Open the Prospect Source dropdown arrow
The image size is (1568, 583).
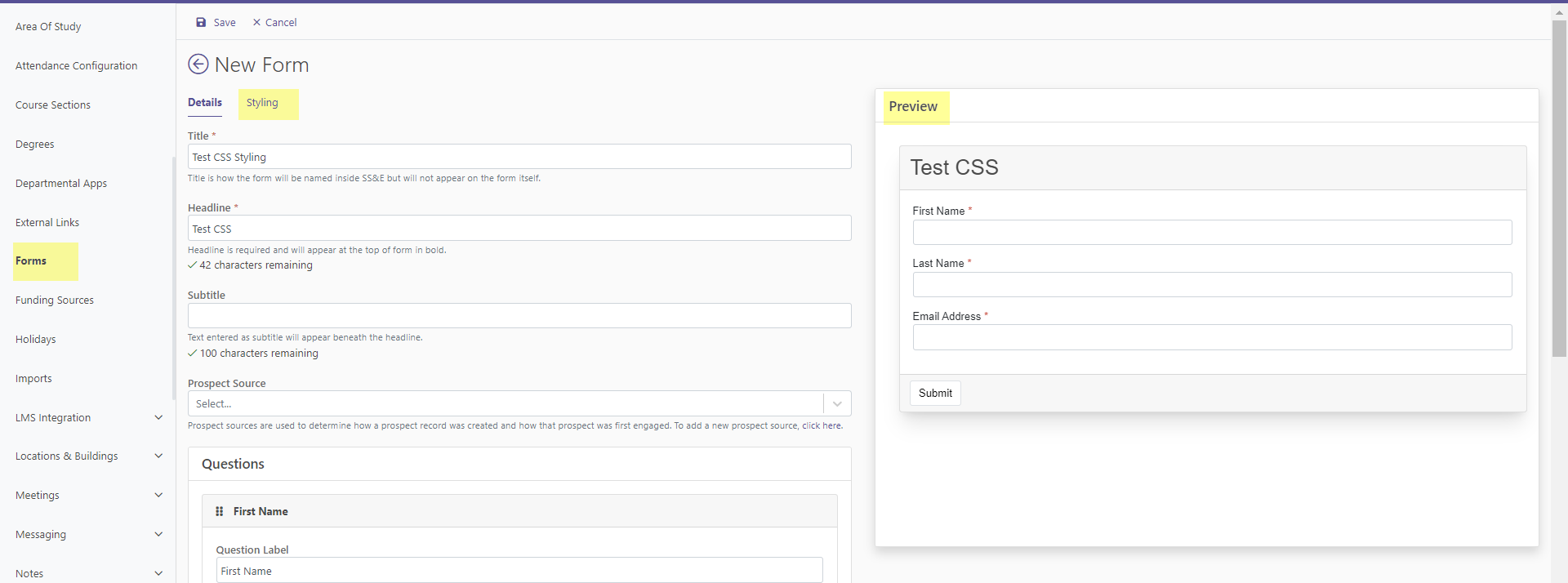pyautogui.click(x=837, y=403)
